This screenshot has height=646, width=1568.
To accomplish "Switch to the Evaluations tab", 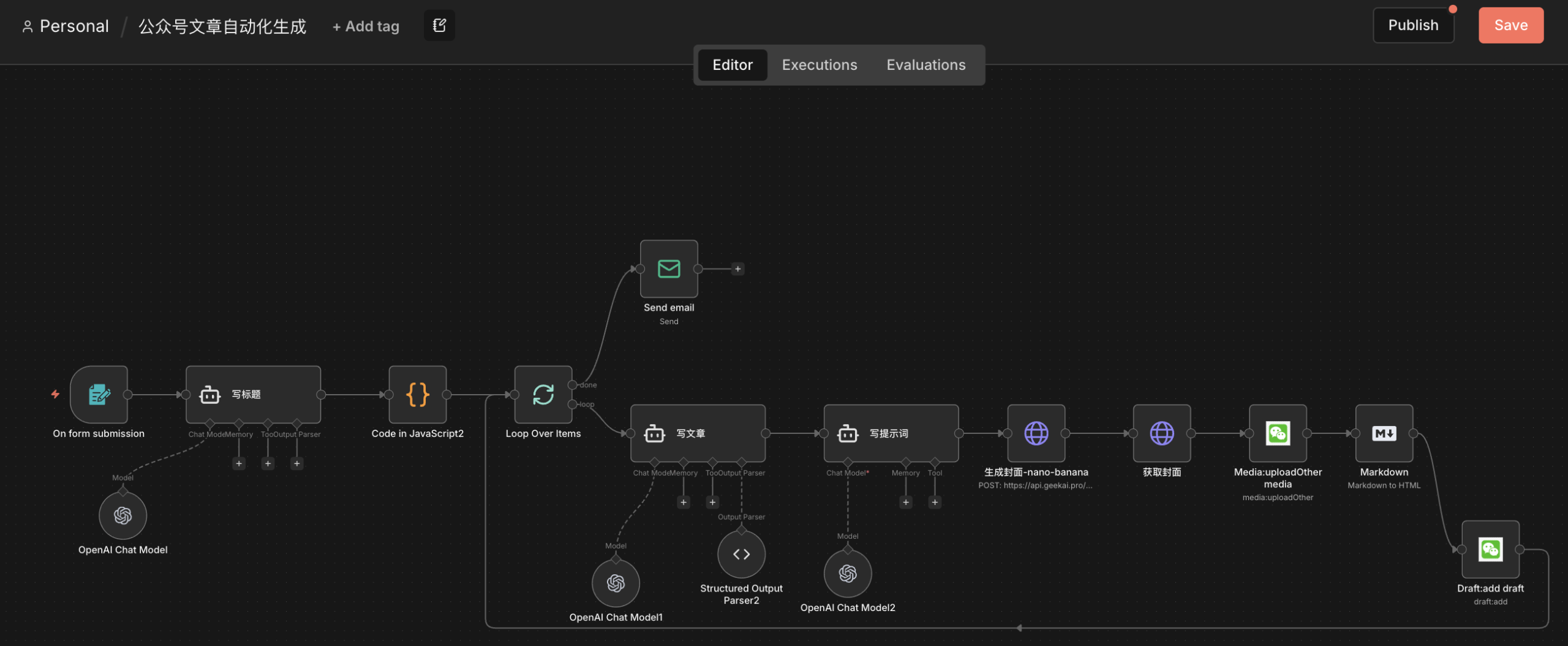I will click(x=925, y=65).
